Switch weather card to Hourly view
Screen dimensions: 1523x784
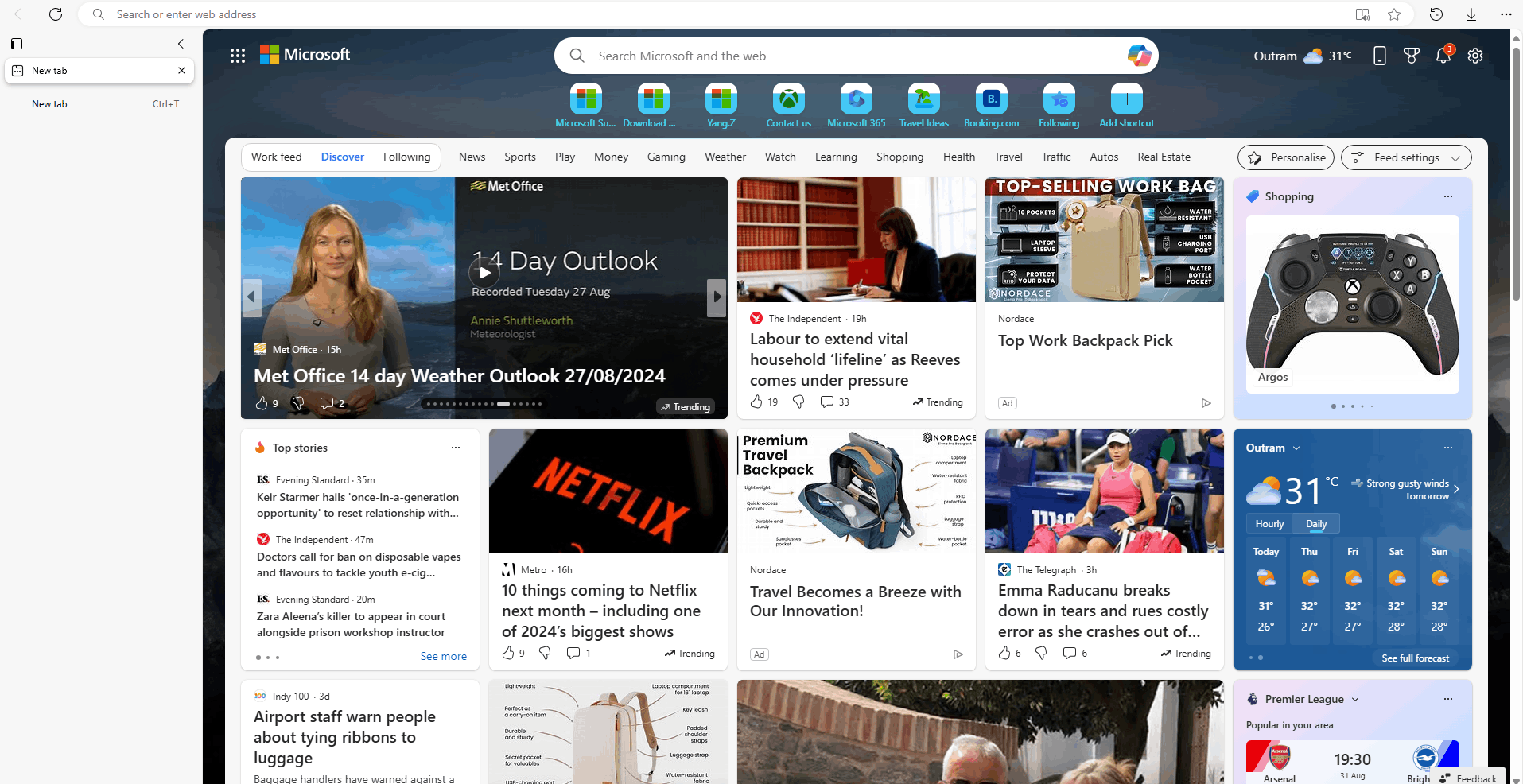click(1269, 524)
